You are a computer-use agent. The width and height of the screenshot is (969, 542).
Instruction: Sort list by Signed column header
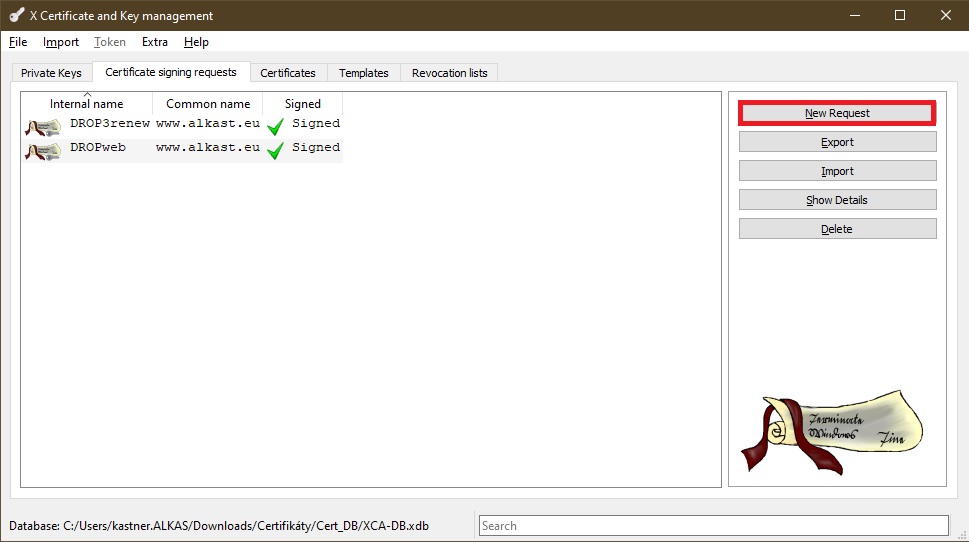tap(302, 104)
